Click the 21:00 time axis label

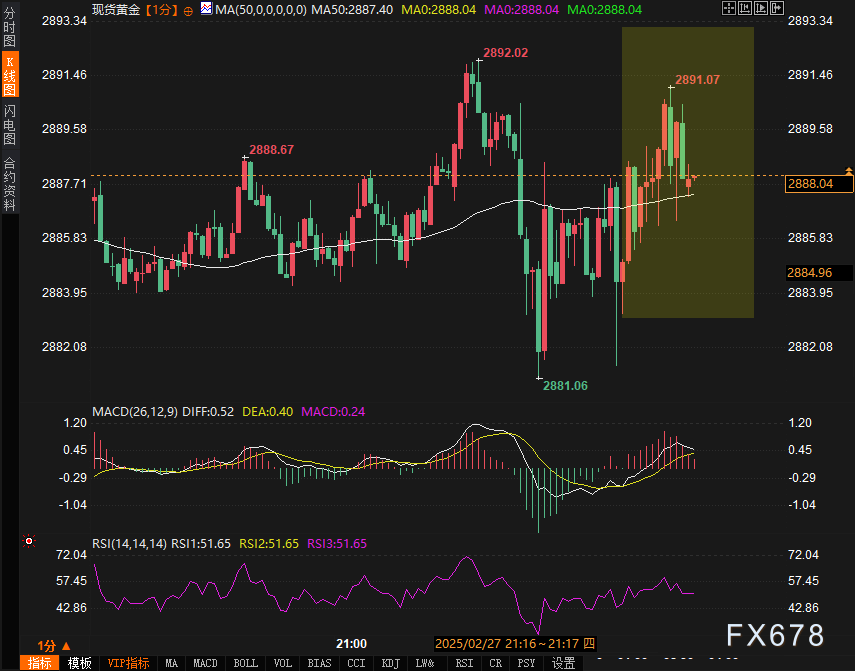tap(351, 644)
